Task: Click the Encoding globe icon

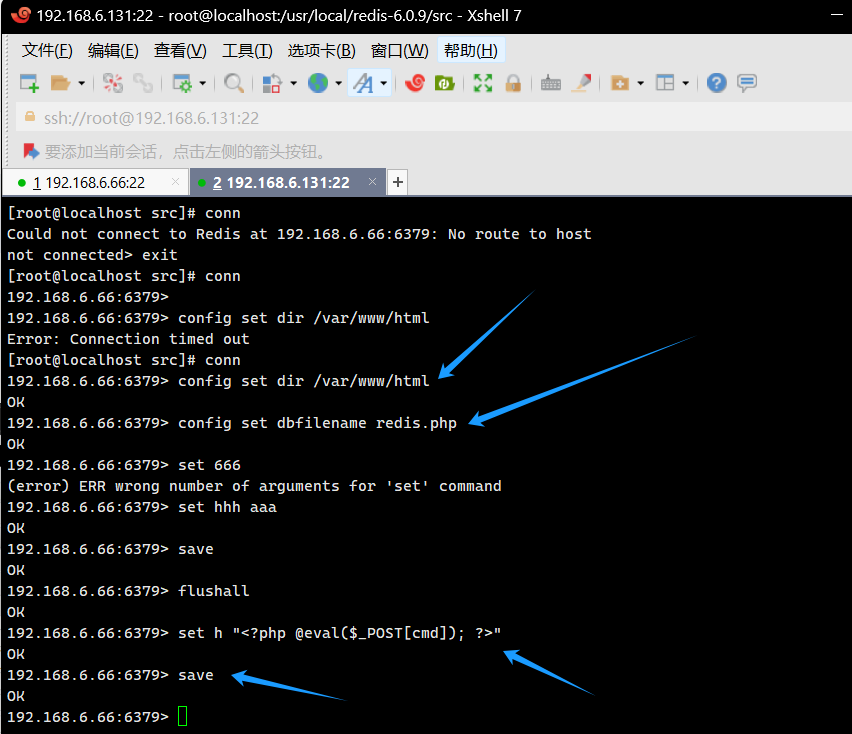Action: point(318,83)
